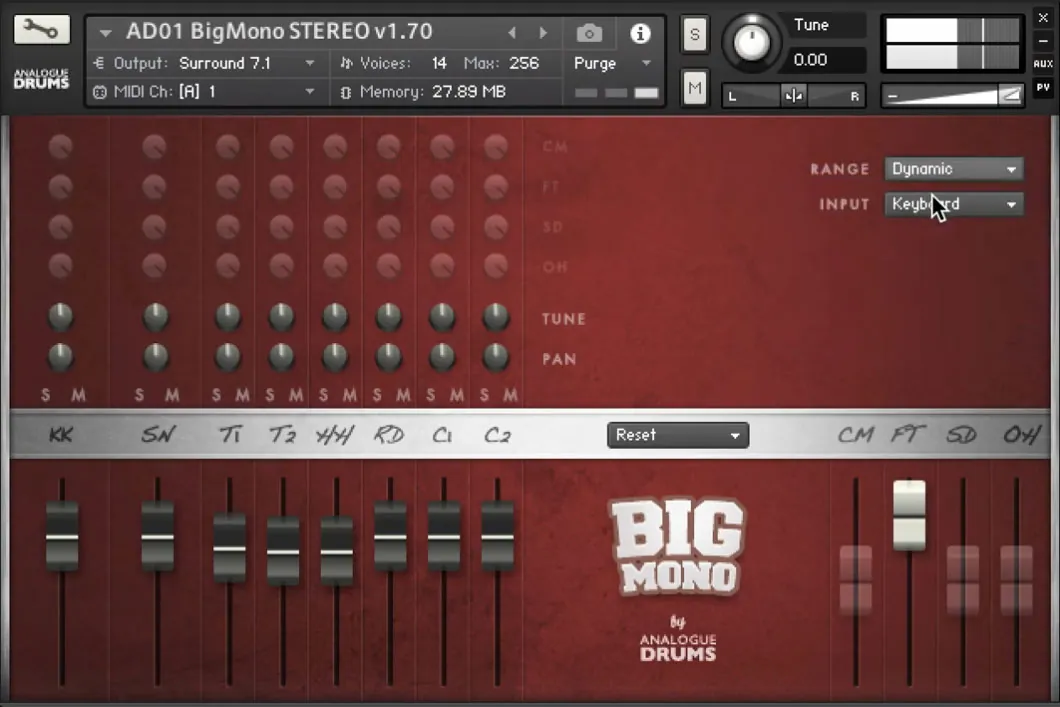Open the Output Surround 7.1 dropdown
This screenshot has width=1060, height=707.
coord(212,63)
